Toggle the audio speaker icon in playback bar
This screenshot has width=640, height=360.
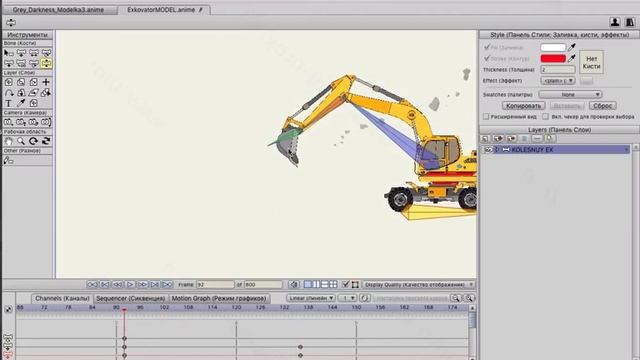[294, 284]
